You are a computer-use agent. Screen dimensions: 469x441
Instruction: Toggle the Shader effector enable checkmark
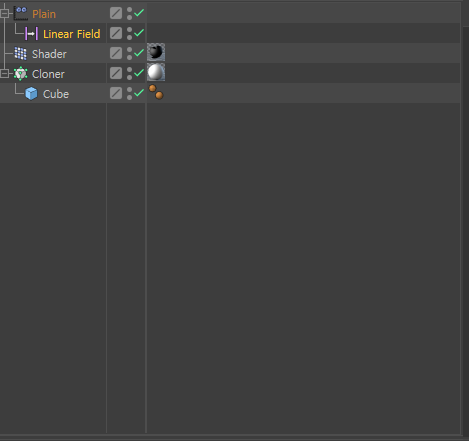click(x=139, y=53)
